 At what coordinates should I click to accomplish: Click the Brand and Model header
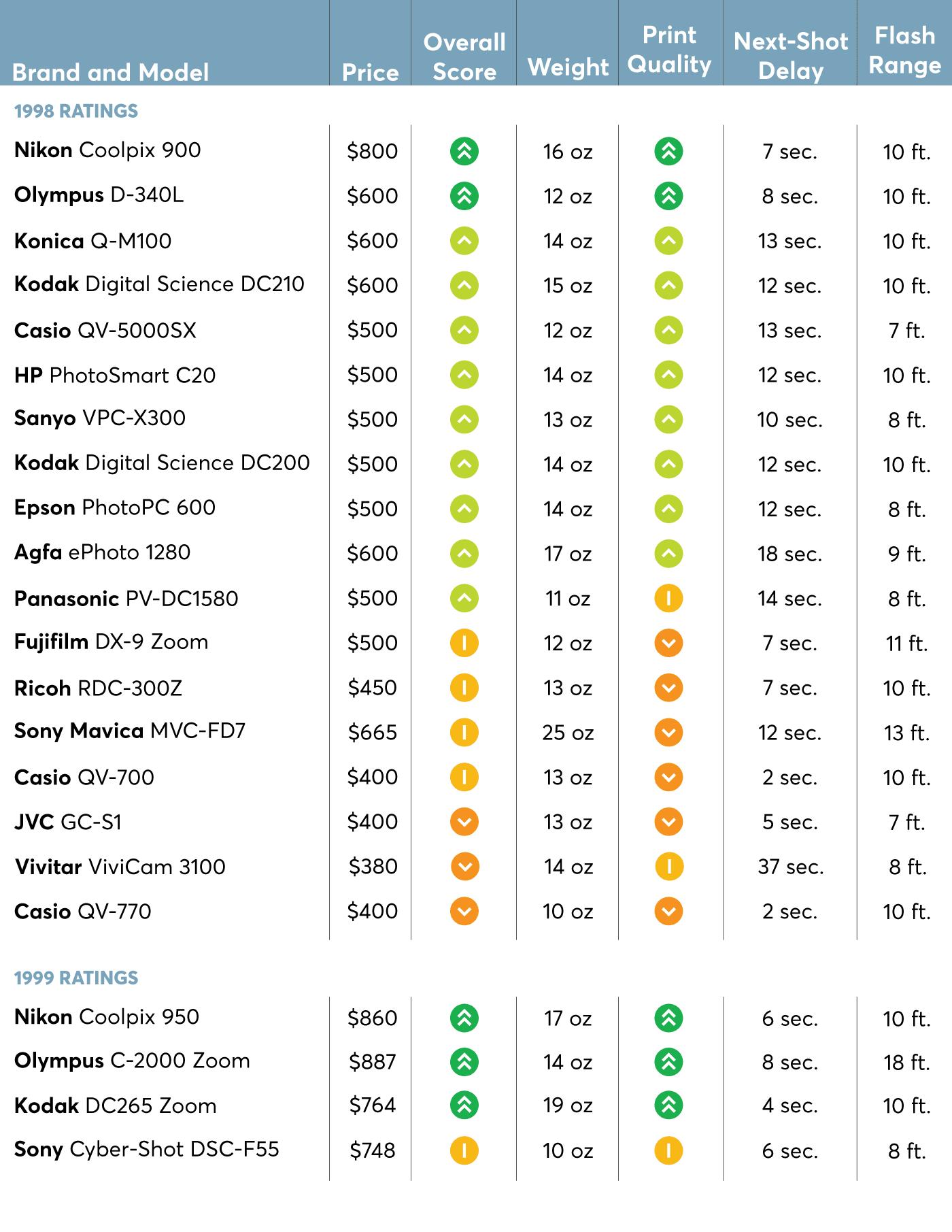coord(111,72)
